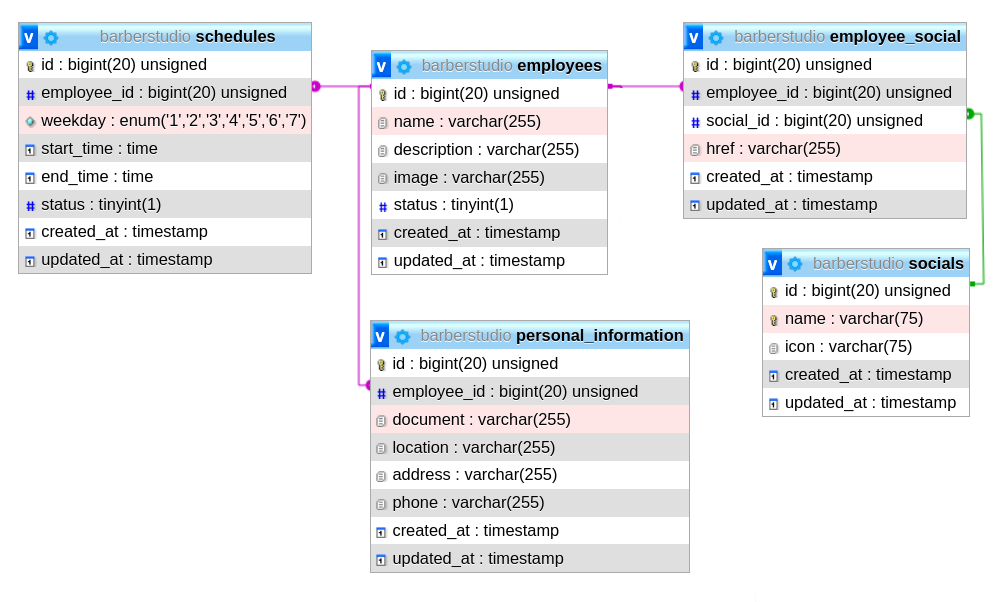
Task: Click the gear icon on socials table
Action: tap(795, 264)
